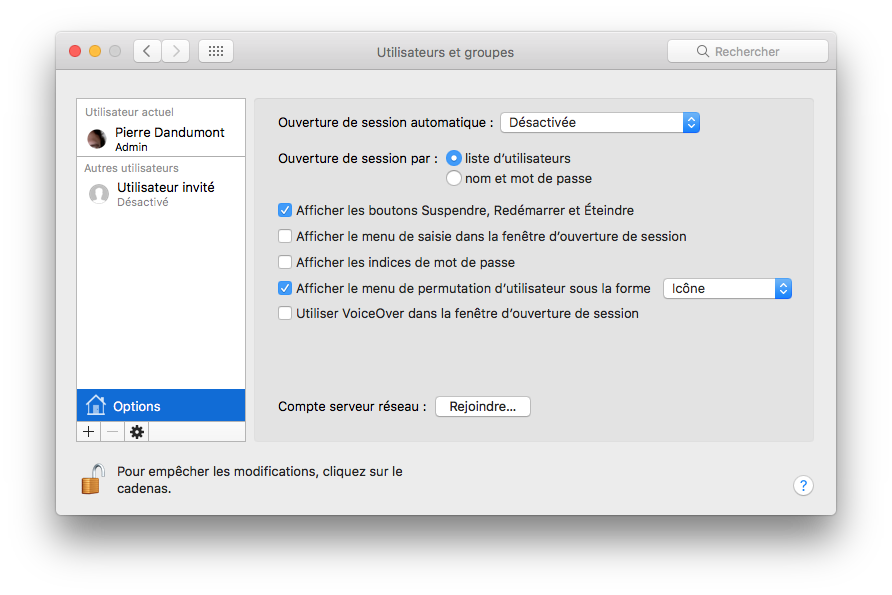This screenshot has height=595, width=892.
Task: Check Afficher les indices de mot de passe
Action: click(x=285, y=262)
